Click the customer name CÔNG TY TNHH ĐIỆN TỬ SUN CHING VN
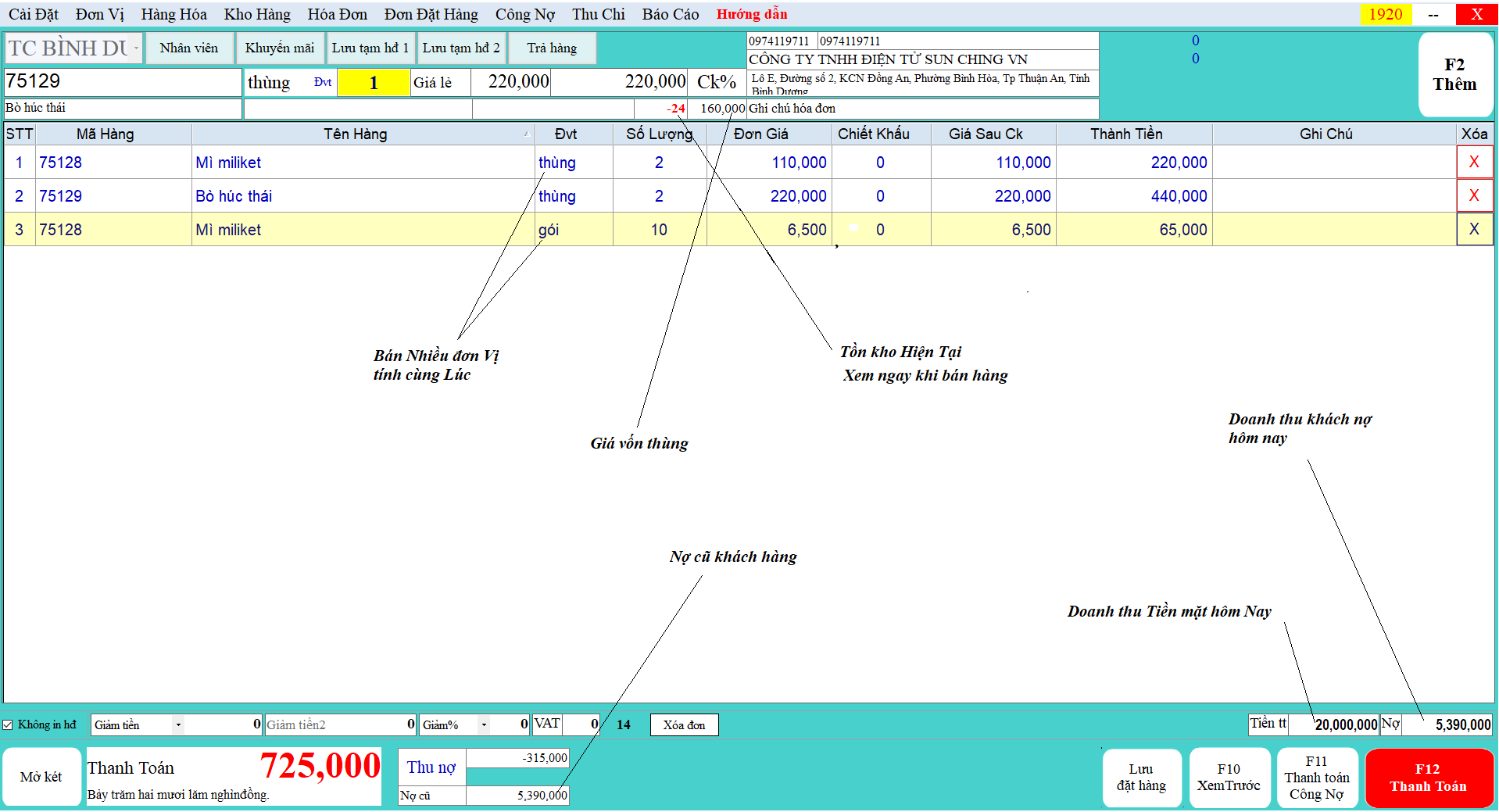The image size is (1499, 812). [922, 59]
